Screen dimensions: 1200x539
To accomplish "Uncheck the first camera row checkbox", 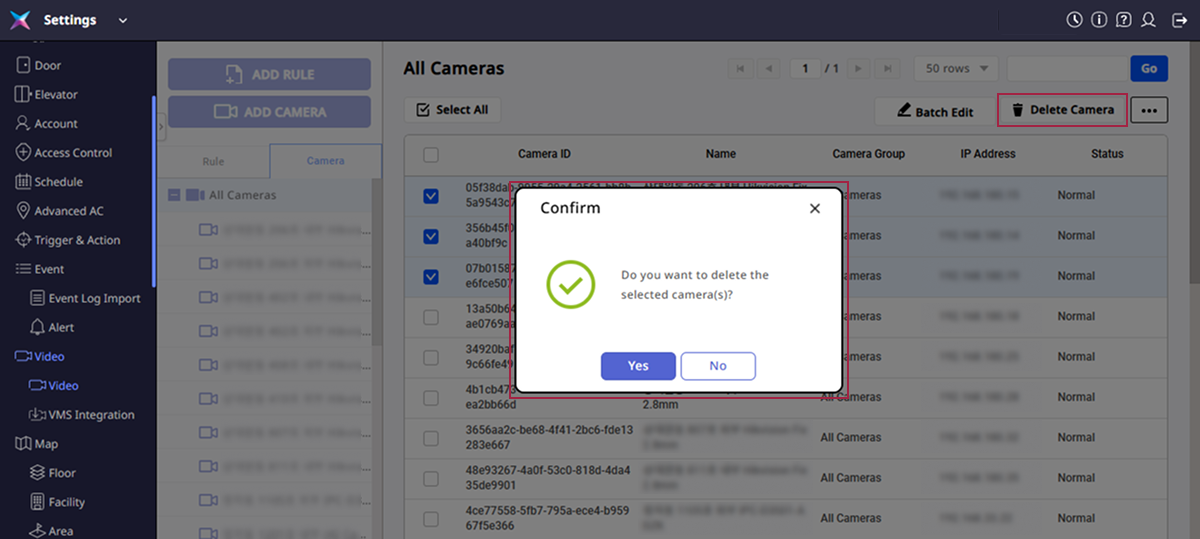I will 431,196.
